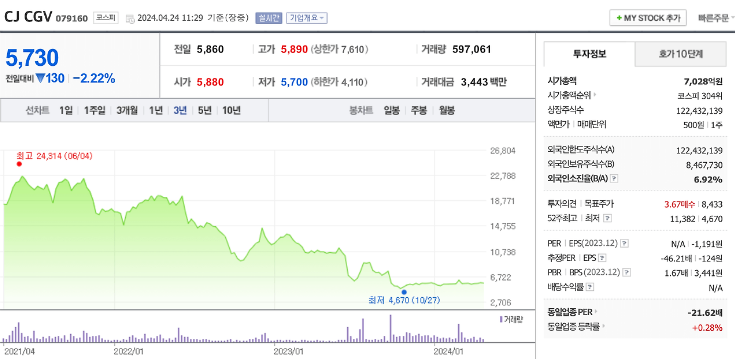
Task: Click the calendar icon beside the date
Action: click(130, 19)
